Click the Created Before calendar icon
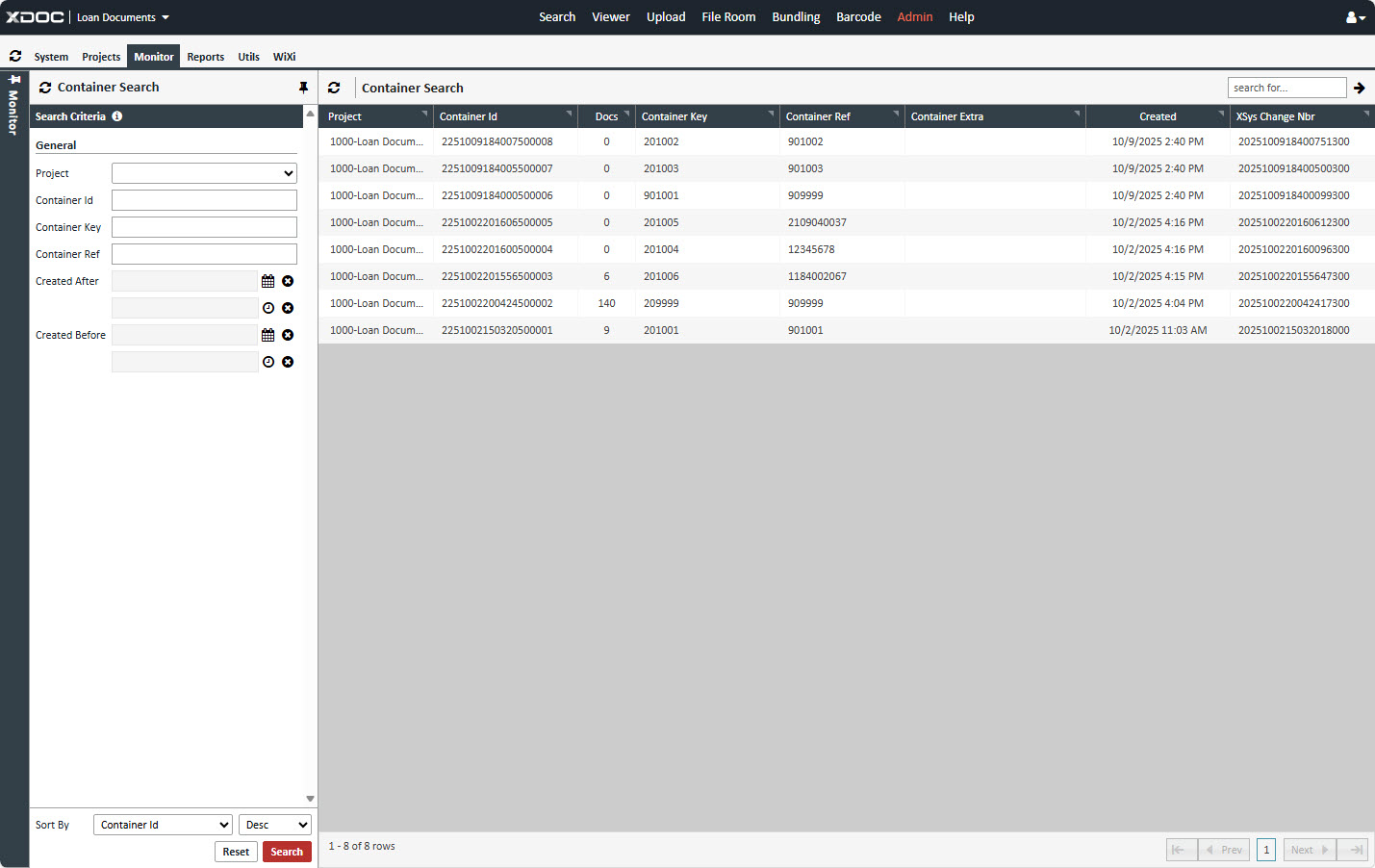The height and width of the screenshot is (868, 1375). (267, 335)
